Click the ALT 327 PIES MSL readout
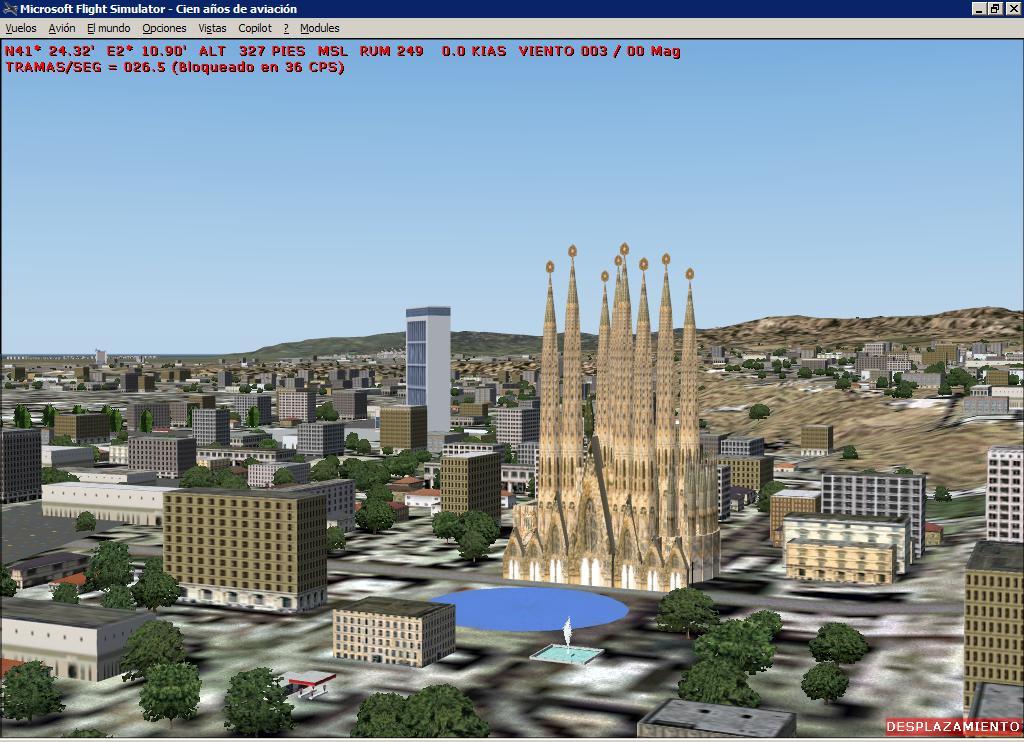 (x=273, y=51)
